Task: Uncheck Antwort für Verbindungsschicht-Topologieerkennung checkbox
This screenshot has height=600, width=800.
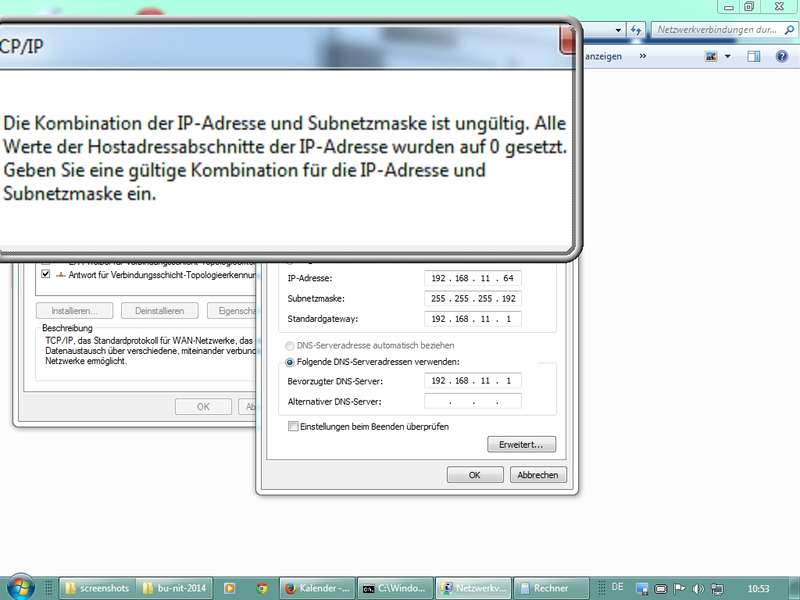Action: [45, 274]
